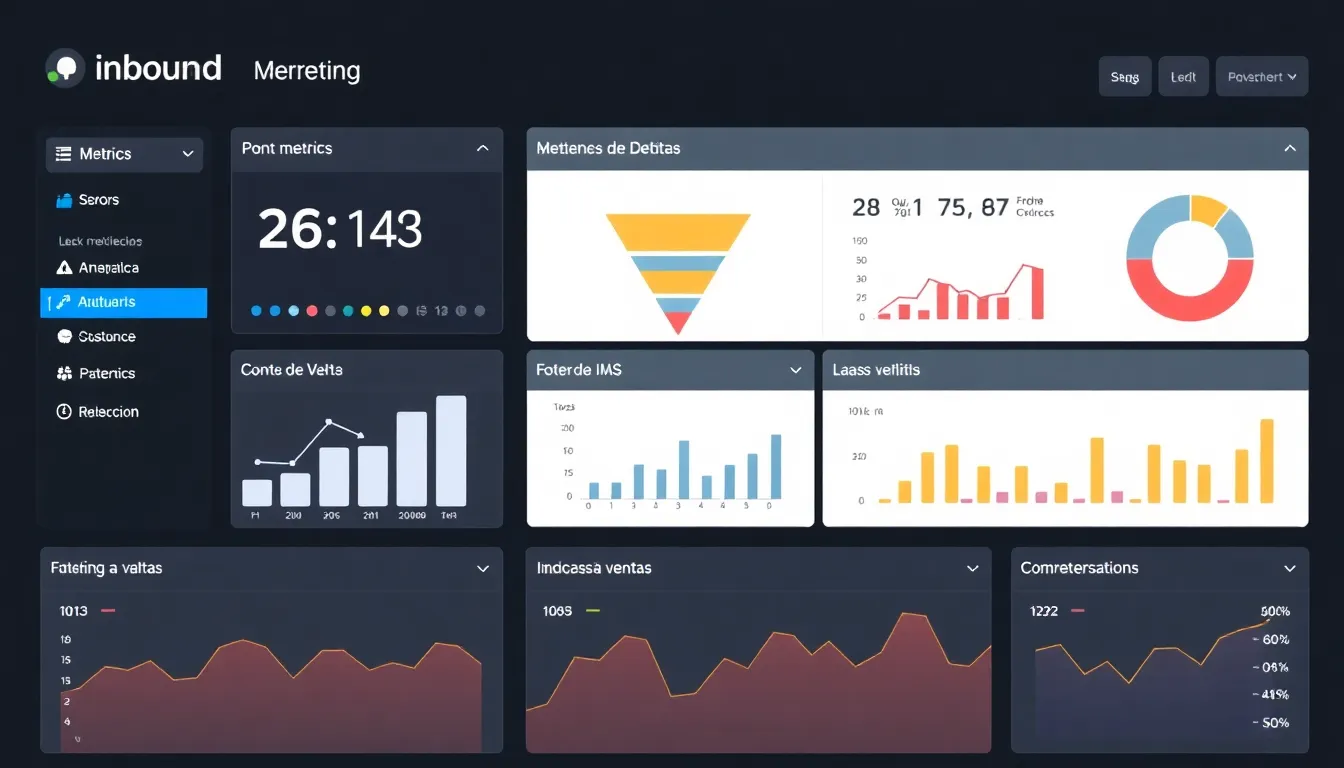Click the Releccion clock icon
The image size is (1344, 768).
pos(64,411)
